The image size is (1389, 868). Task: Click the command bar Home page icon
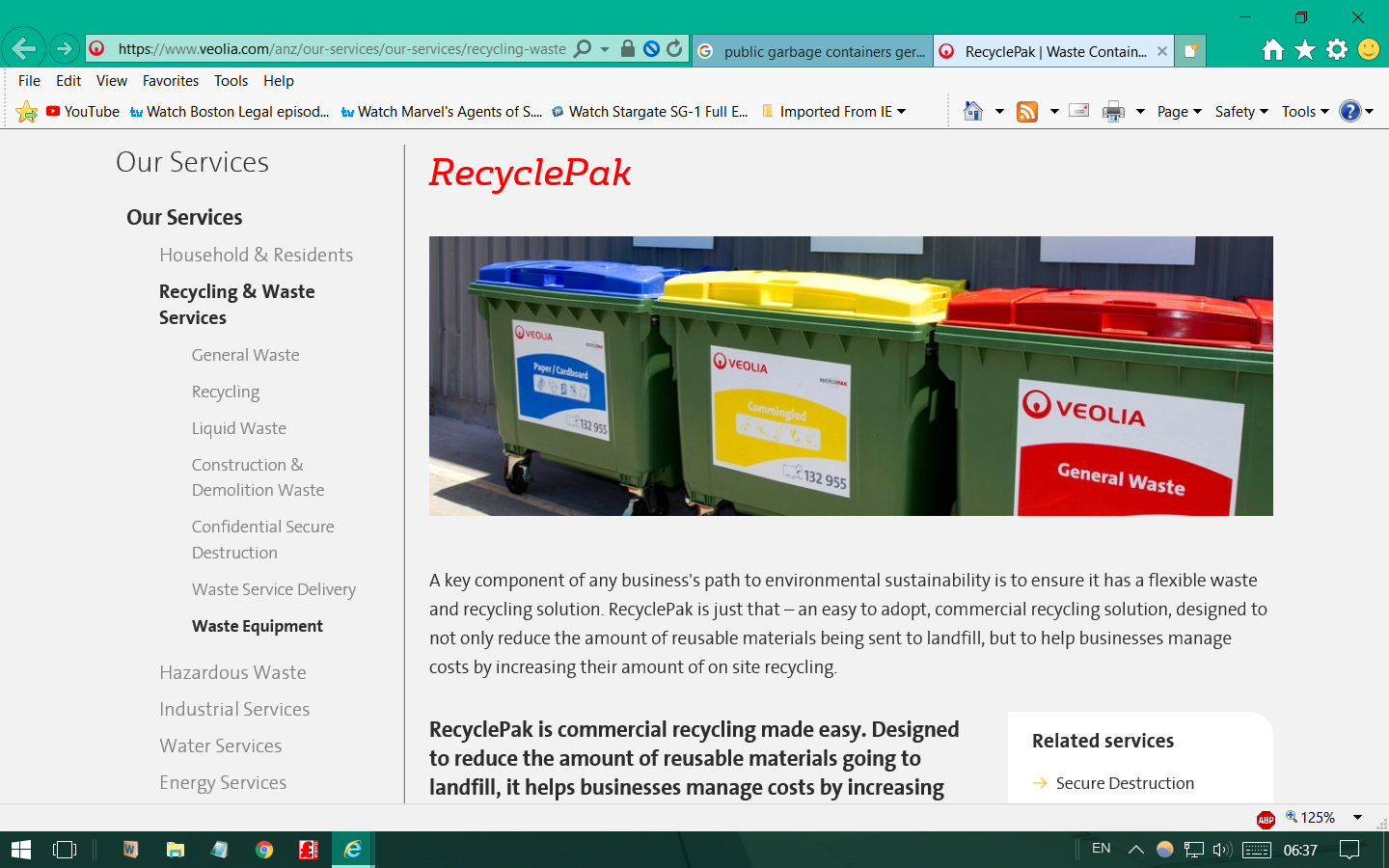click(973, 112)
